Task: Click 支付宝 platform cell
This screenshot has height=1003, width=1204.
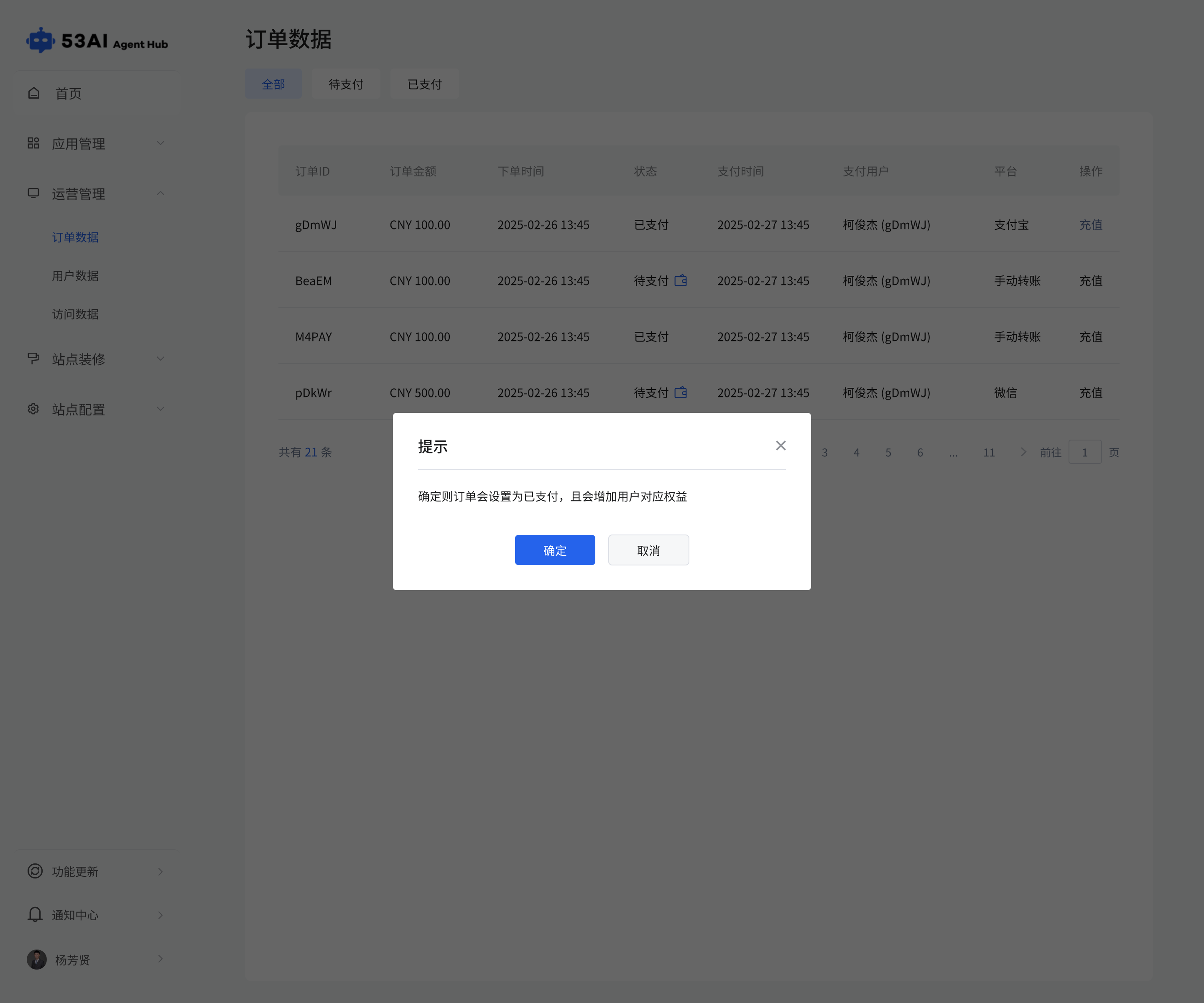Action: [x=1011, y=225]
